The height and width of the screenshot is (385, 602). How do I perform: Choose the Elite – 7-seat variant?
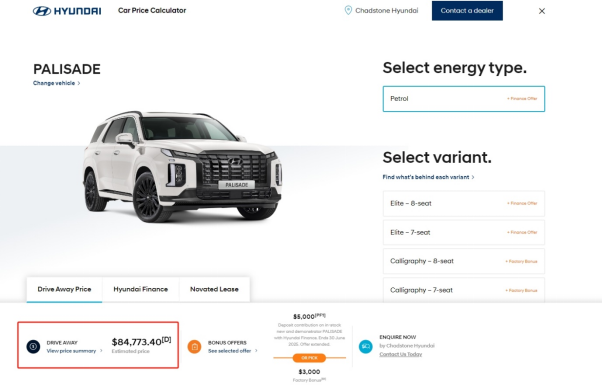tap(464, 232)
